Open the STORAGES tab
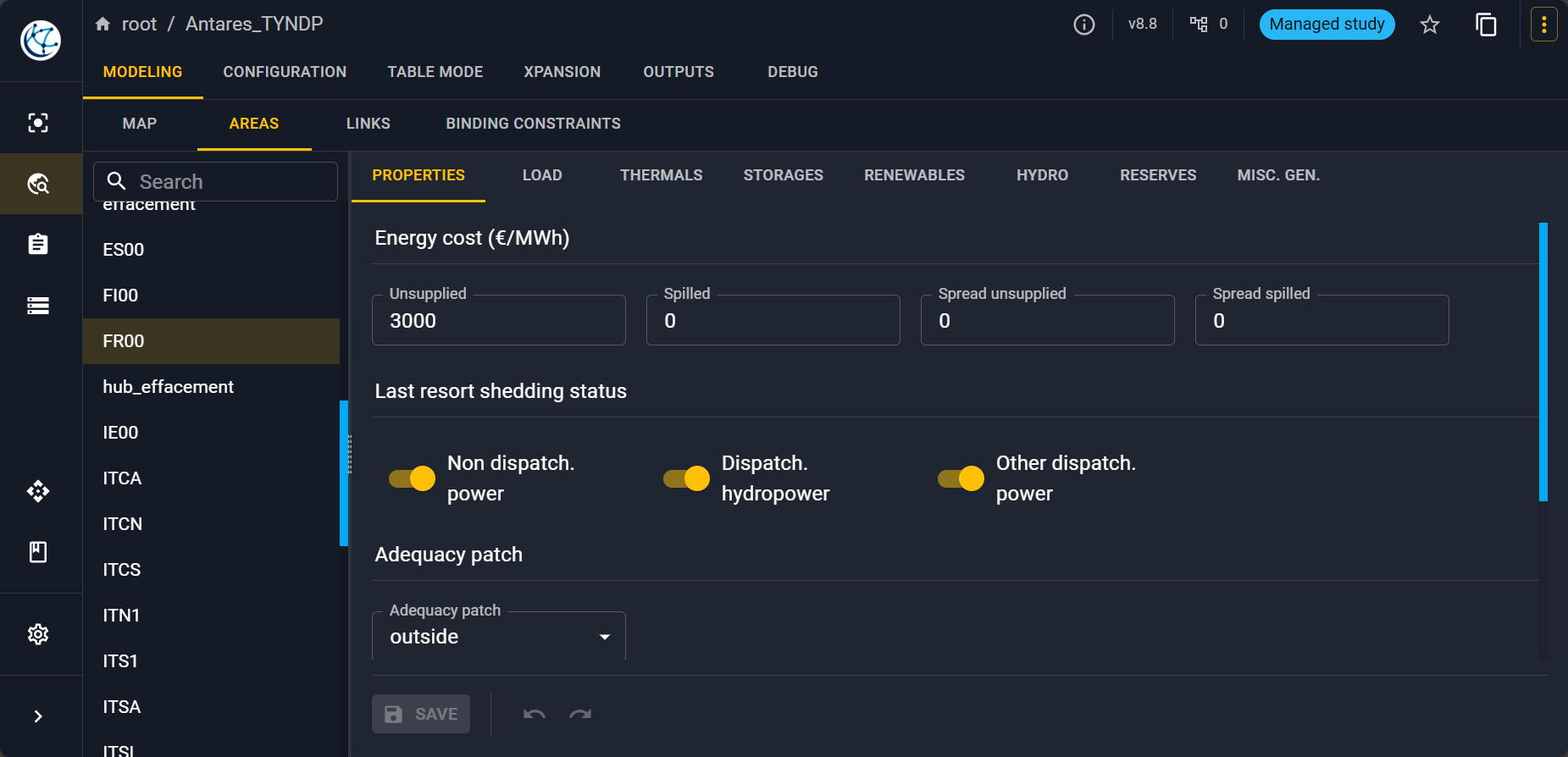Screen dimensions: 1568x757 tap(784, 175)
